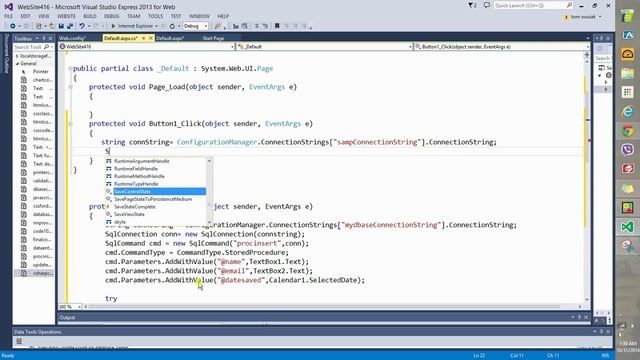Click the Data Tools Operations toolbar icon
640x360 pixels.
click(x=19, y=341)
